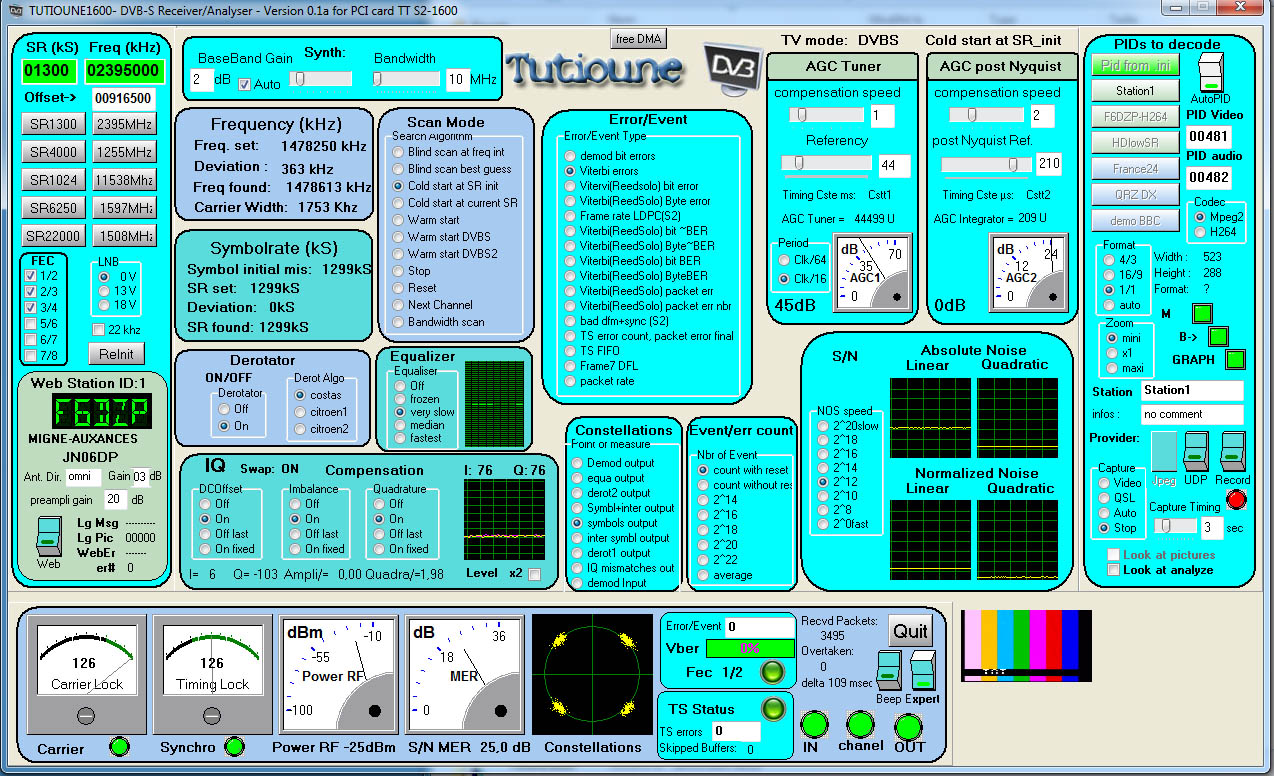Choose the H264 codec option
Viewport: 1274px width, 776px height.
point(1200,231)
